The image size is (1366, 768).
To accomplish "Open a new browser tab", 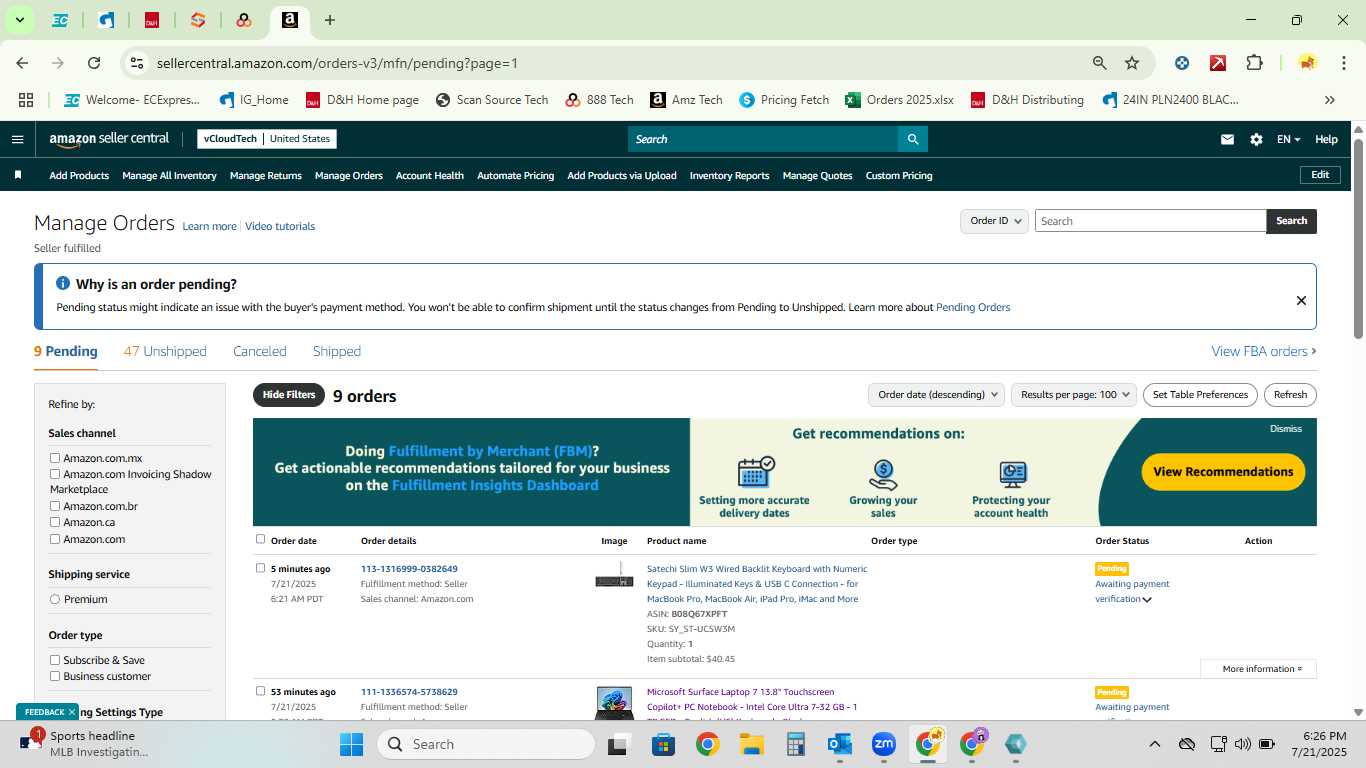I will coord(330,20).
